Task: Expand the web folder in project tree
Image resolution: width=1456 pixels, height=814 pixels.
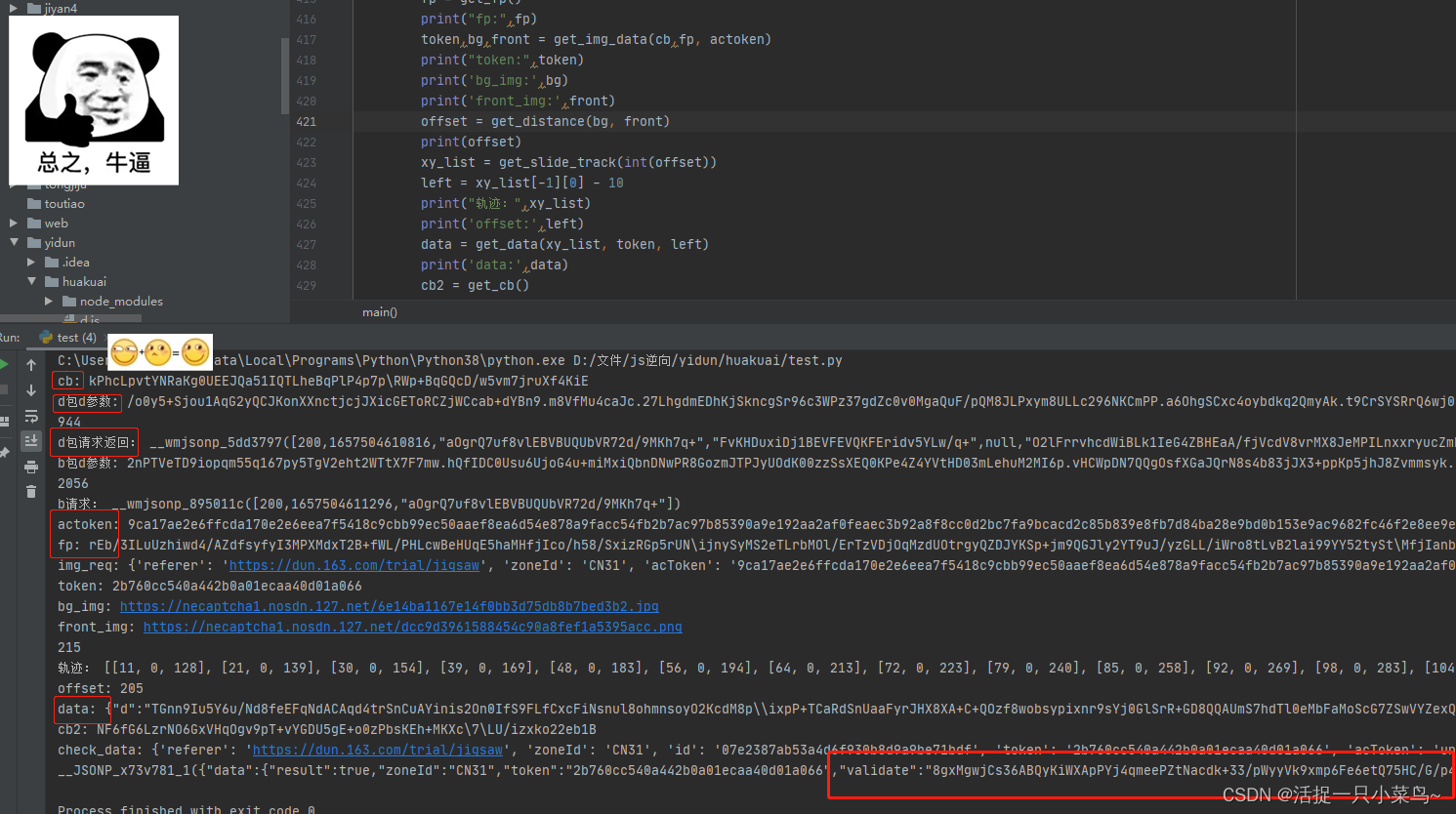Action: click(14, 224)
